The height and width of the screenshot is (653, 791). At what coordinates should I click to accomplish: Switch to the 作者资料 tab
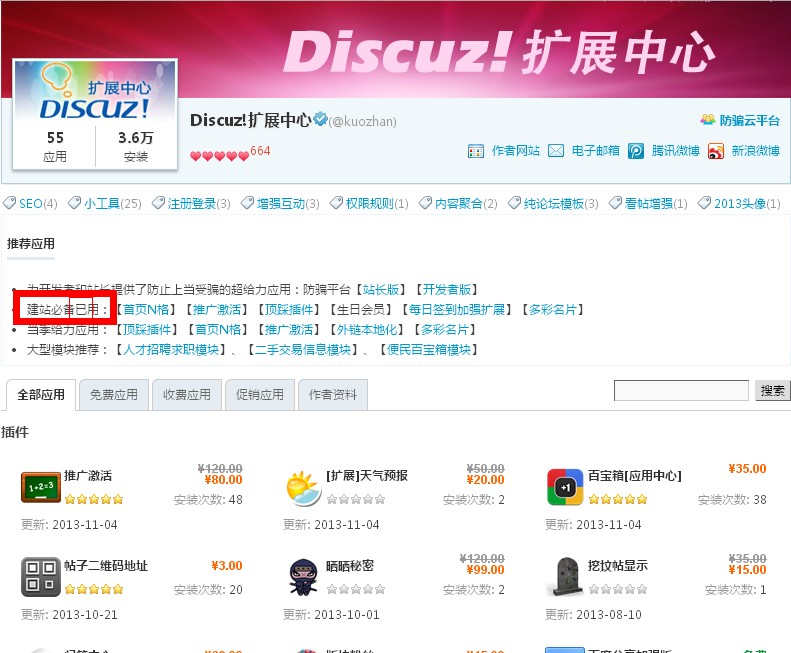click(x=333, y=395)
